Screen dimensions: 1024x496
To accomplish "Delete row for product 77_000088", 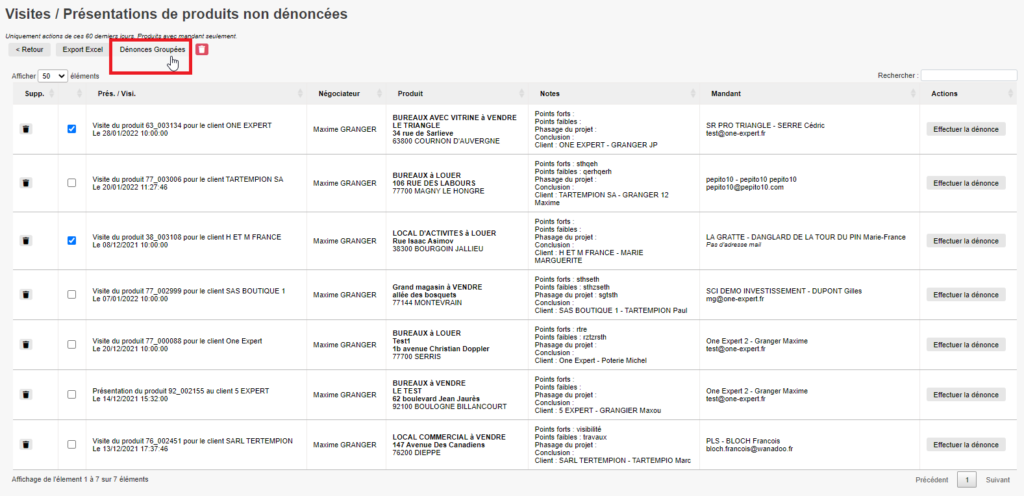I will (x=26, y=345).
